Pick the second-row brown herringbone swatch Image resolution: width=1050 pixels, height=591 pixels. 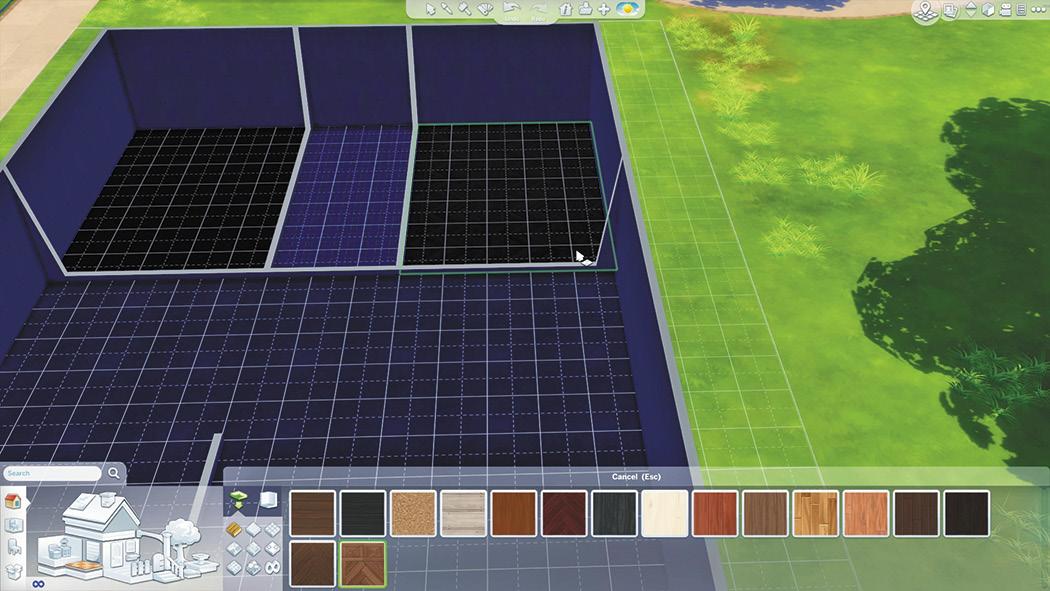(x=313, y=564)
